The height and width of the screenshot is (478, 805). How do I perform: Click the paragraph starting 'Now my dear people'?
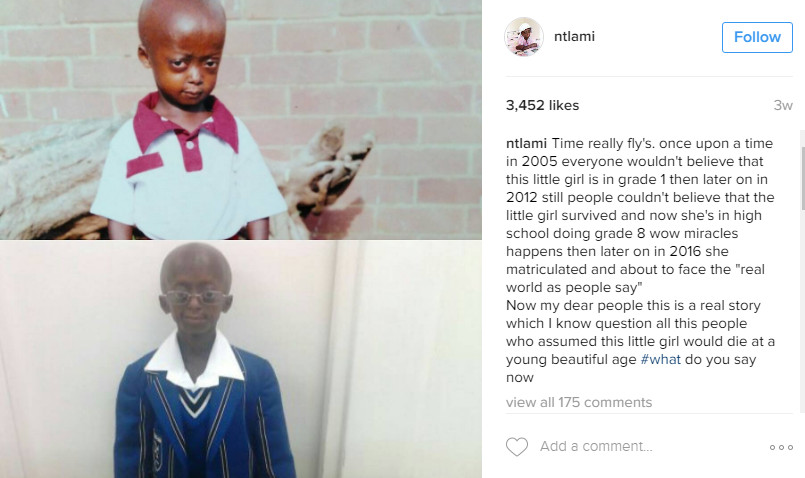coord(640,341)
